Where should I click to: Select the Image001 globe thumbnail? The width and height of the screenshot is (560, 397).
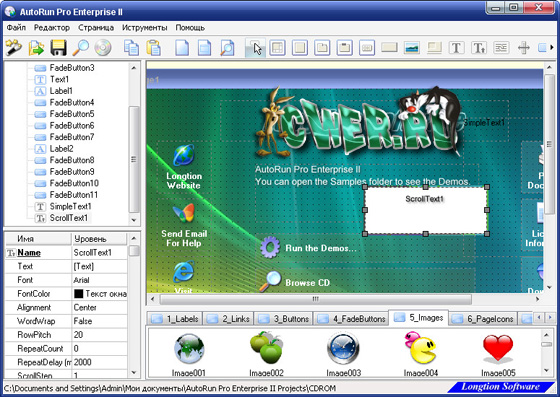pos(189,348)
